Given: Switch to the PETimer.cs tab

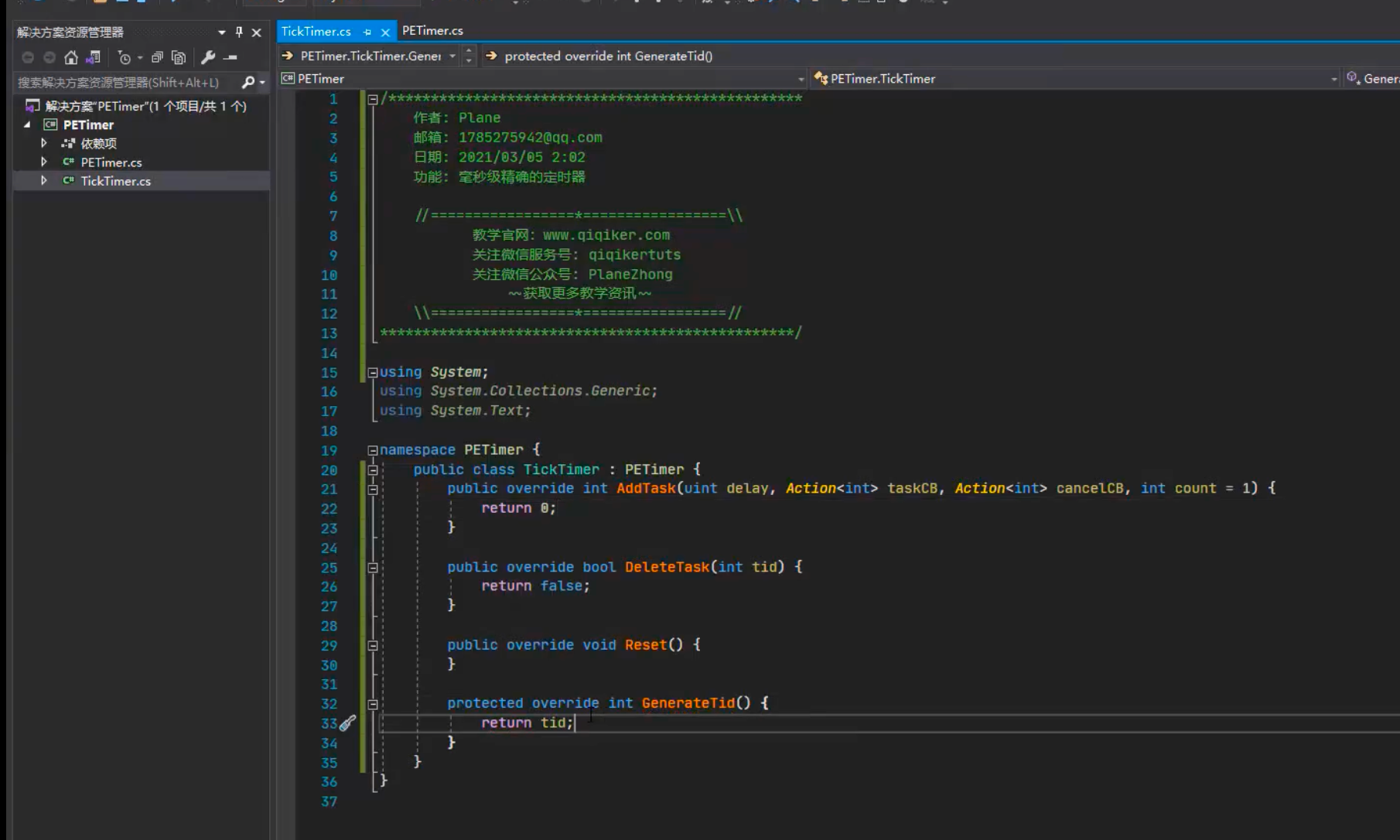Looking at the screenshot, I should click(x=432, y=31).
